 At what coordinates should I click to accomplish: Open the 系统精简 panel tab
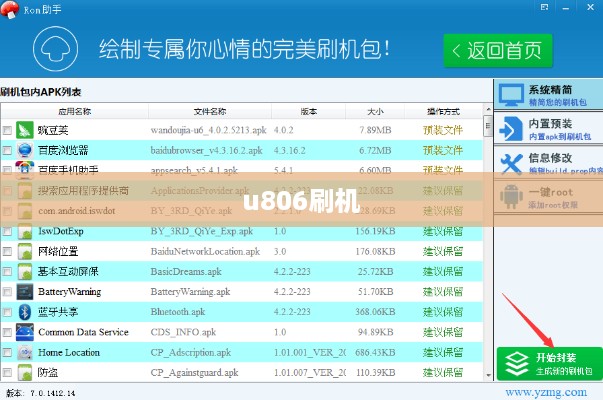coord(548,95)
